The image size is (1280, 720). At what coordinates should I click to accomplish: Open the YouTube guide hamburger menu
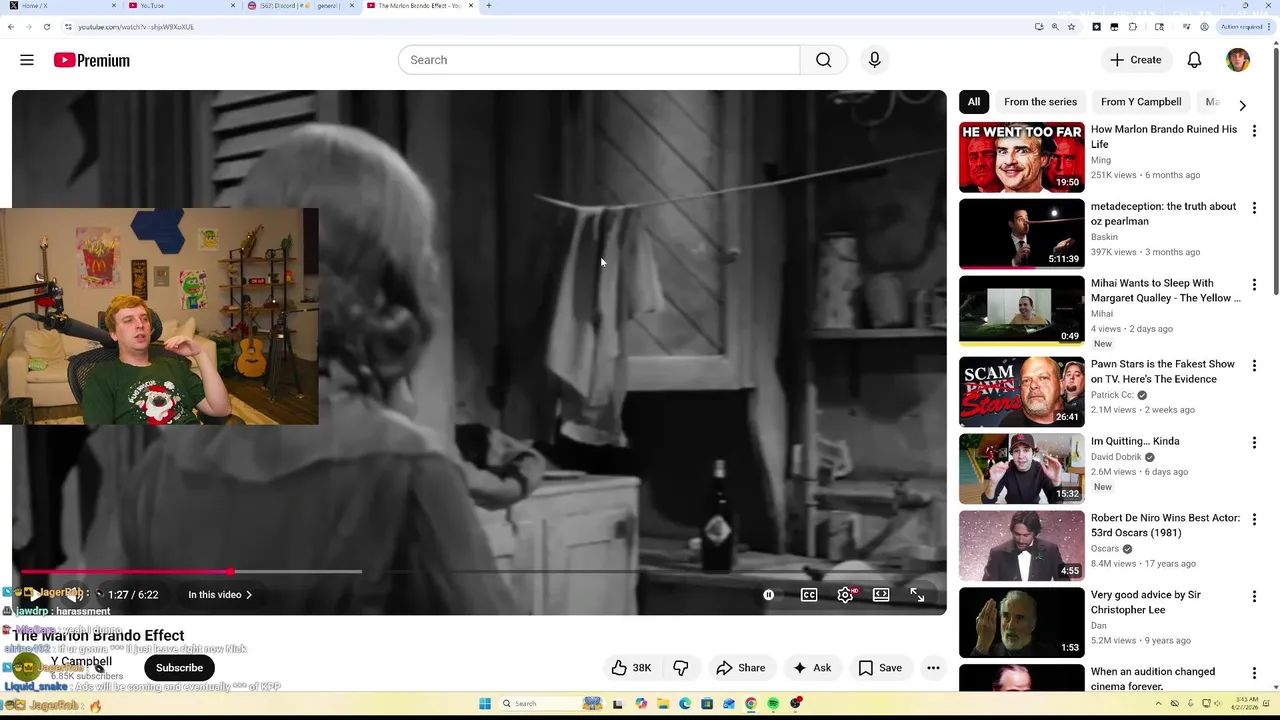point(27,60)
